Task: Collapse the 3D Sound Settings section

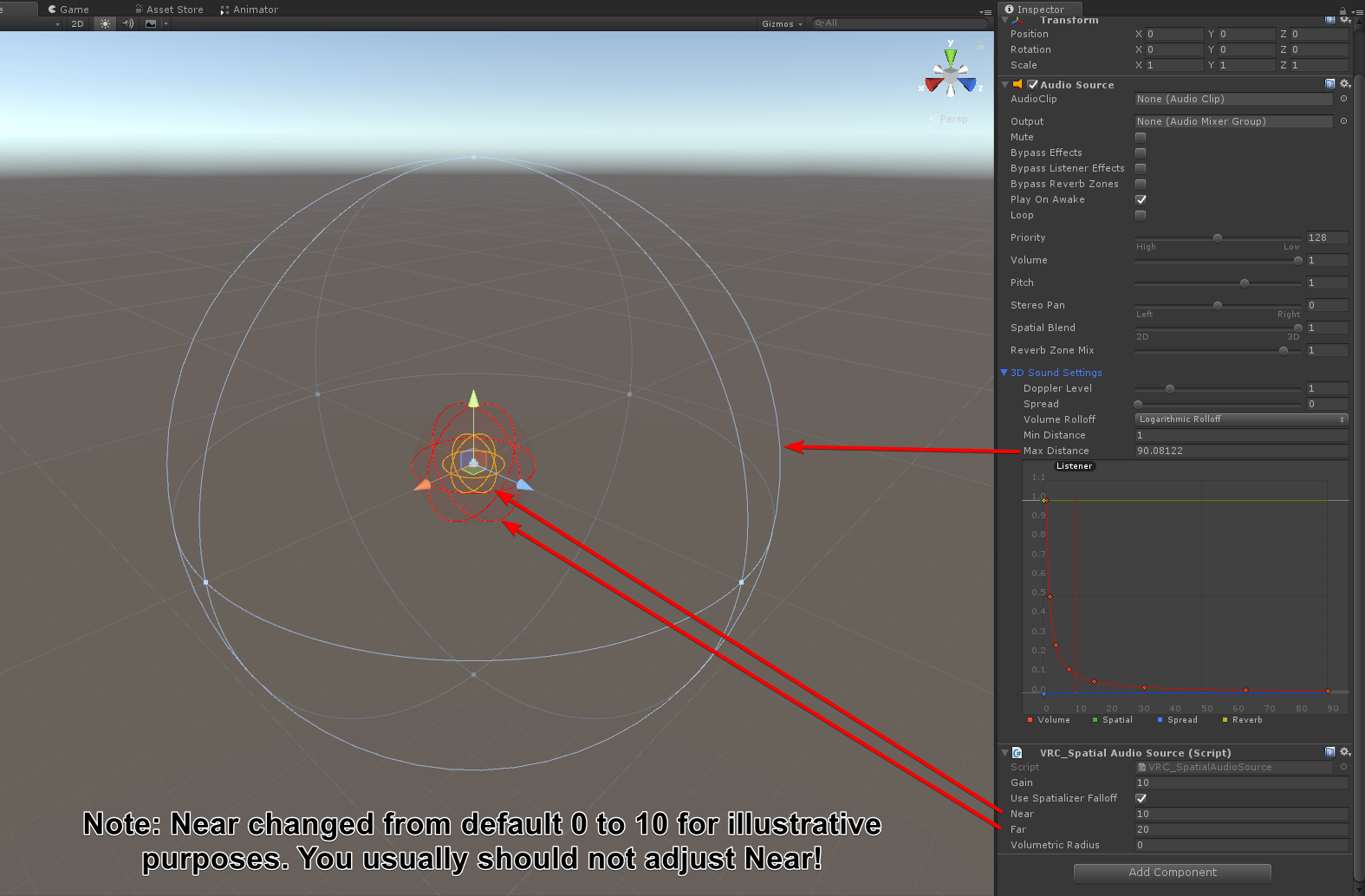Action: pyautogui.click(x=1004, y=373)
